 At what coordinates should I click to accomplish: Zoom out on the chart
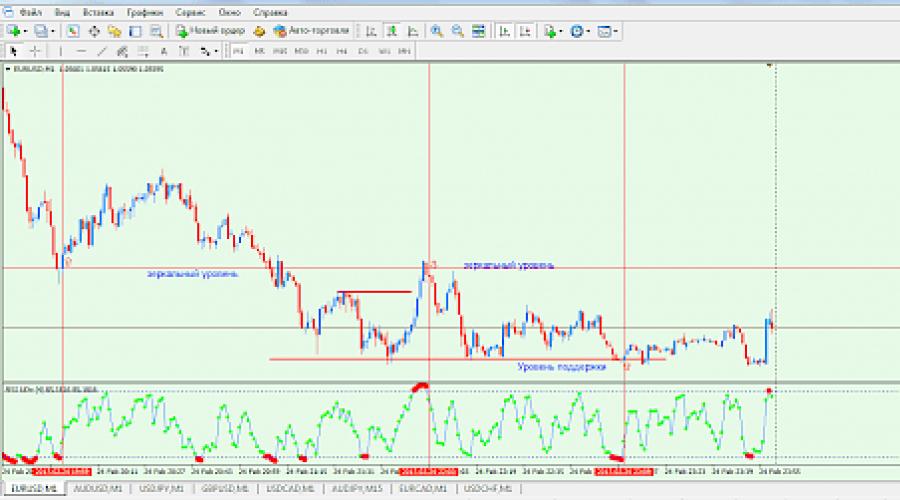pos(457,31)
